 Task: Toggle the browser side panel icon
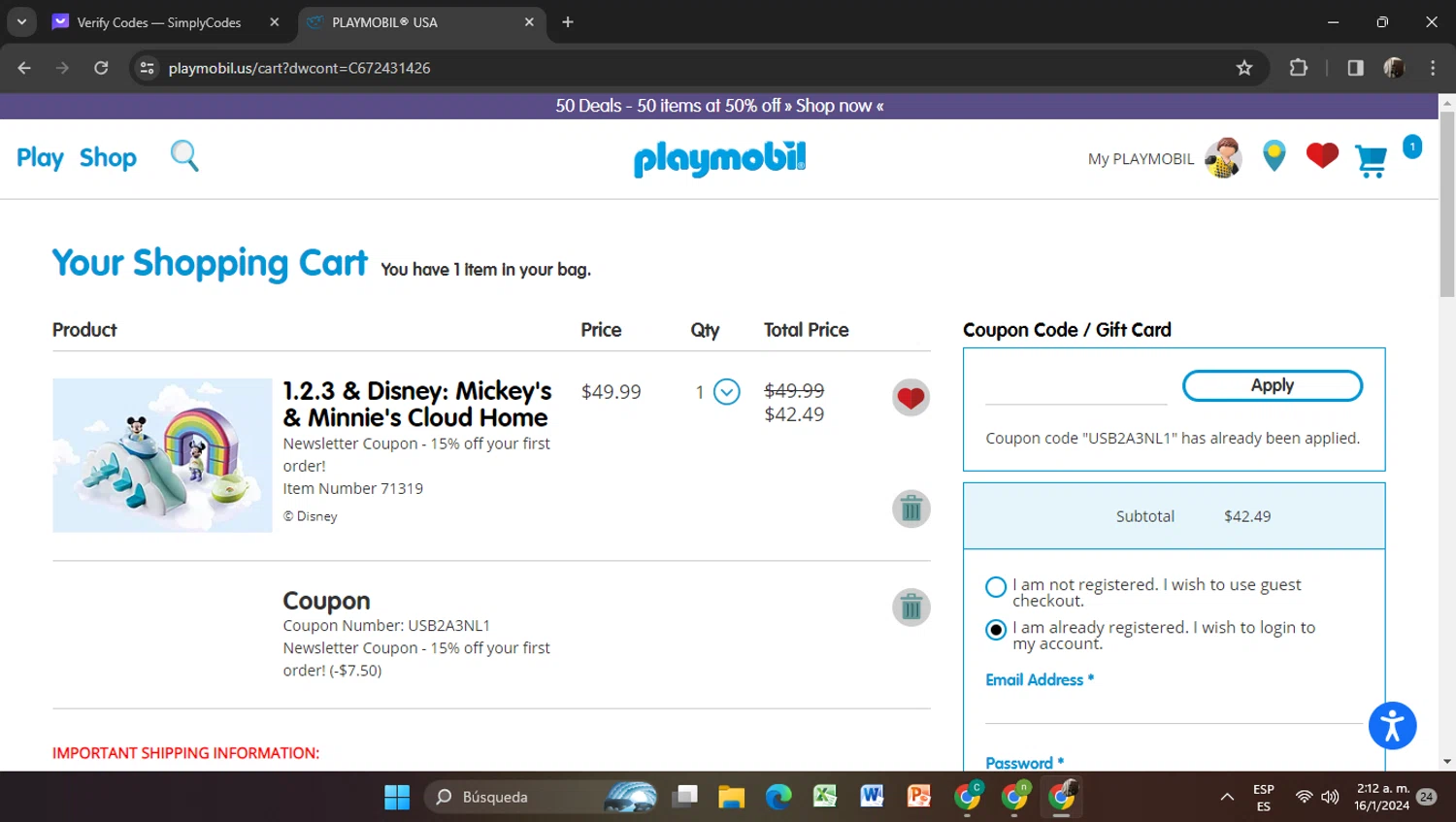(1355, 68)
